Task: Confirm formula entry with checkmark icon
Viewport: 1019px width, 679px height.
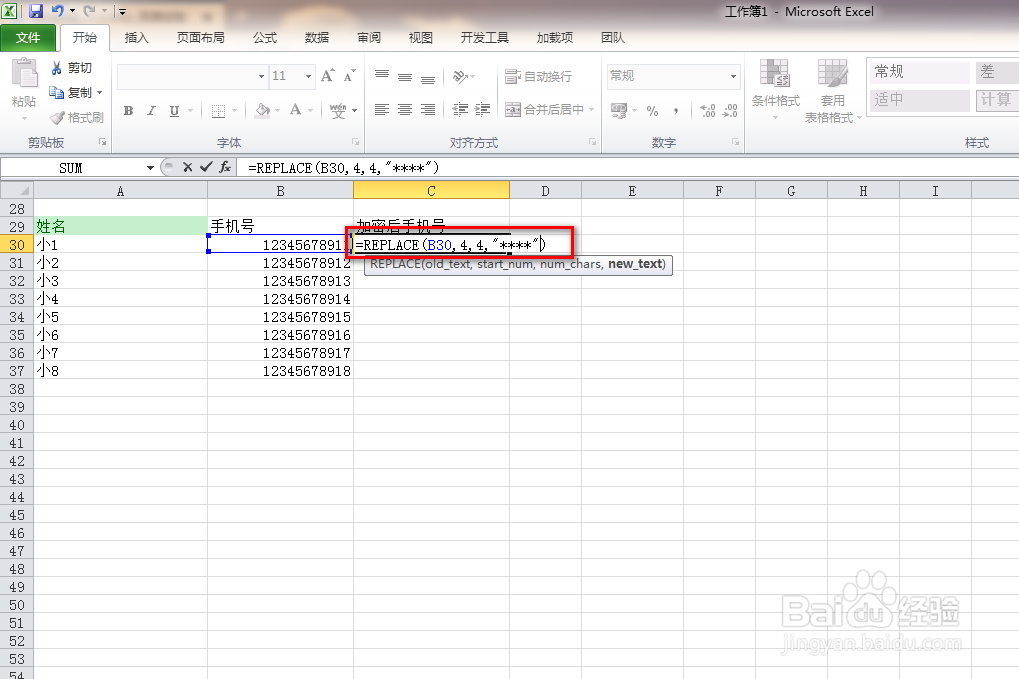Action: [x=206, y=167]
